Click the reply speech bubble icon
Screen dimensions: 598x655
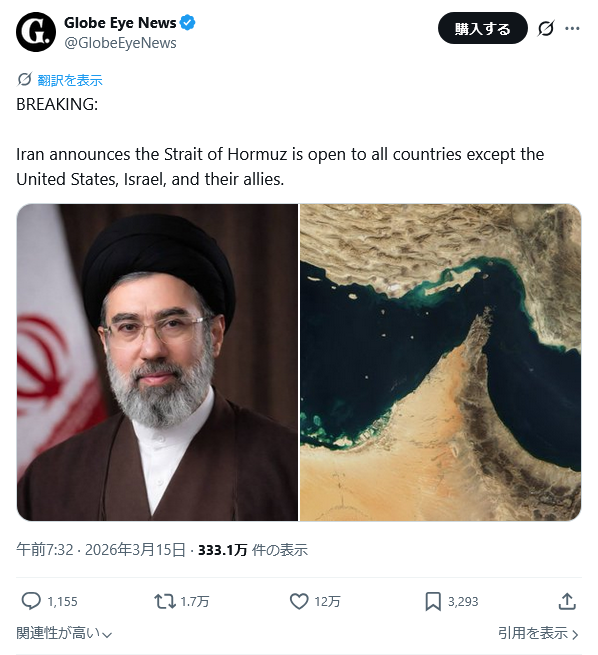pos(31,602)
